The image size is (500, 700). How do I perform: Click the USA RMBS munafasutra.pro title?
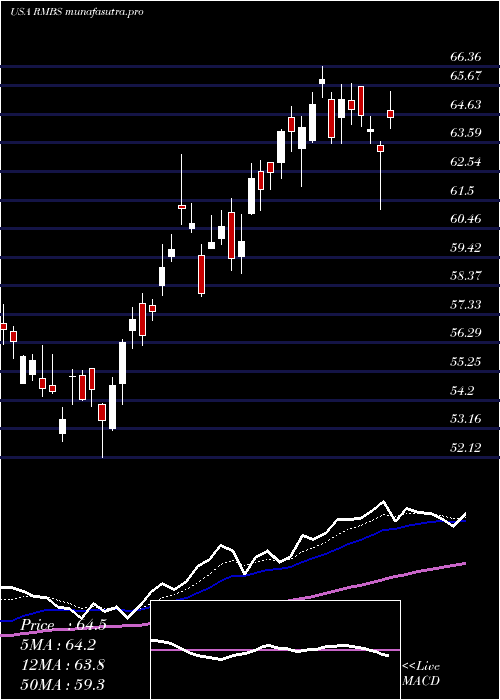[77, 12]
